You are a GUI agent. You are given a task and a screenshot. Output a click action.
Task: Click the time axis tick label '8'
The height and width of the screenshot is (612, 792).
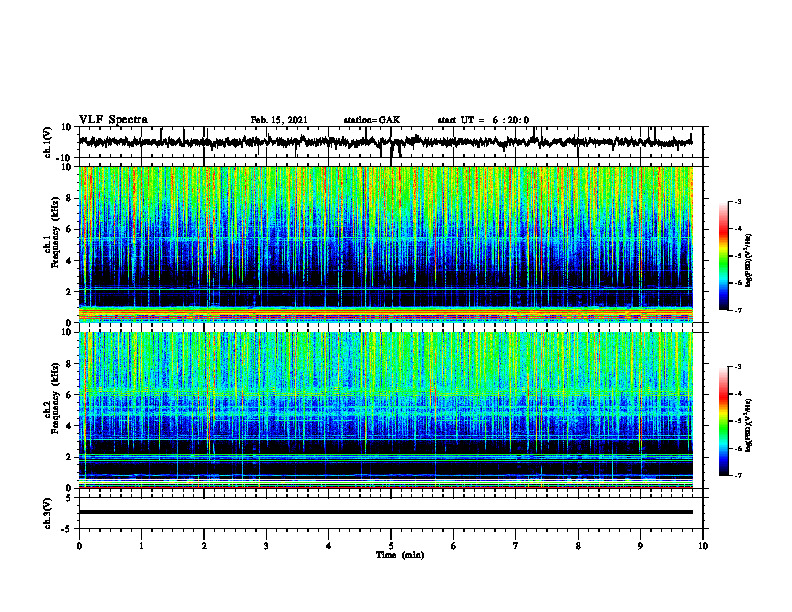pos(578,546)
